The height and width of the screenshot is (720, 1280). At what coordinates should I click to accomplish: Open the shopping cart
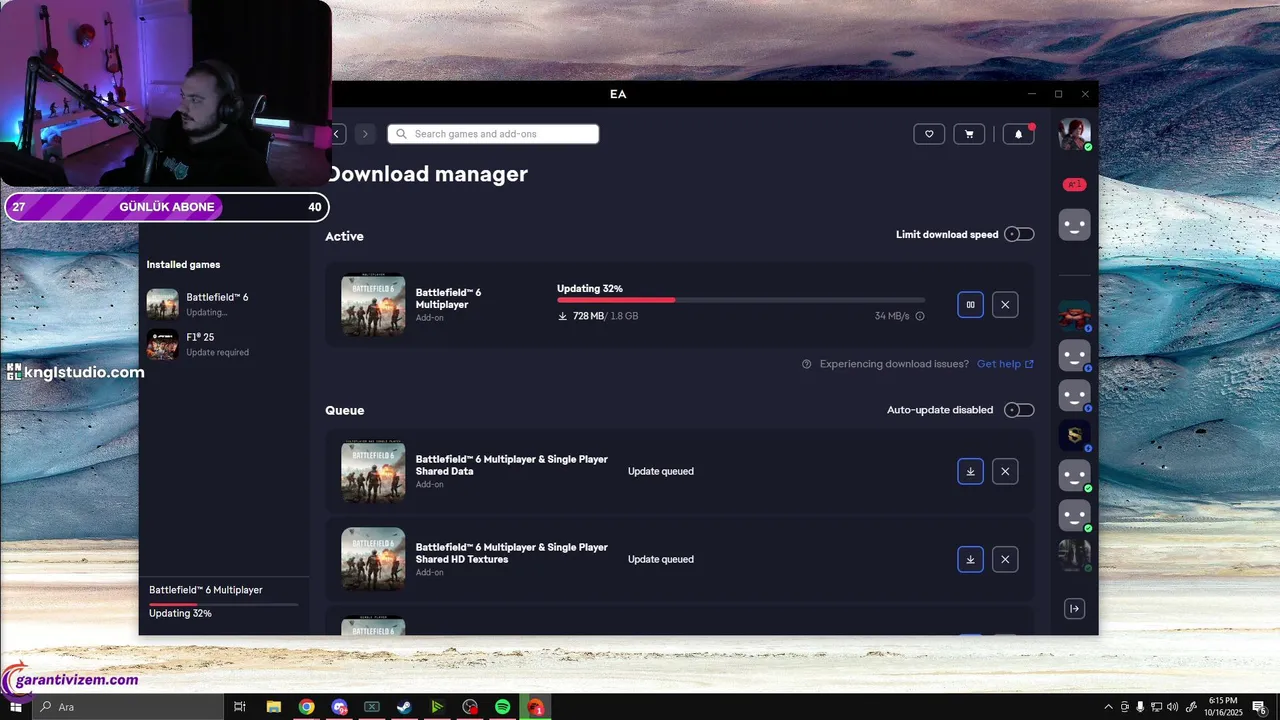point(969,134)
